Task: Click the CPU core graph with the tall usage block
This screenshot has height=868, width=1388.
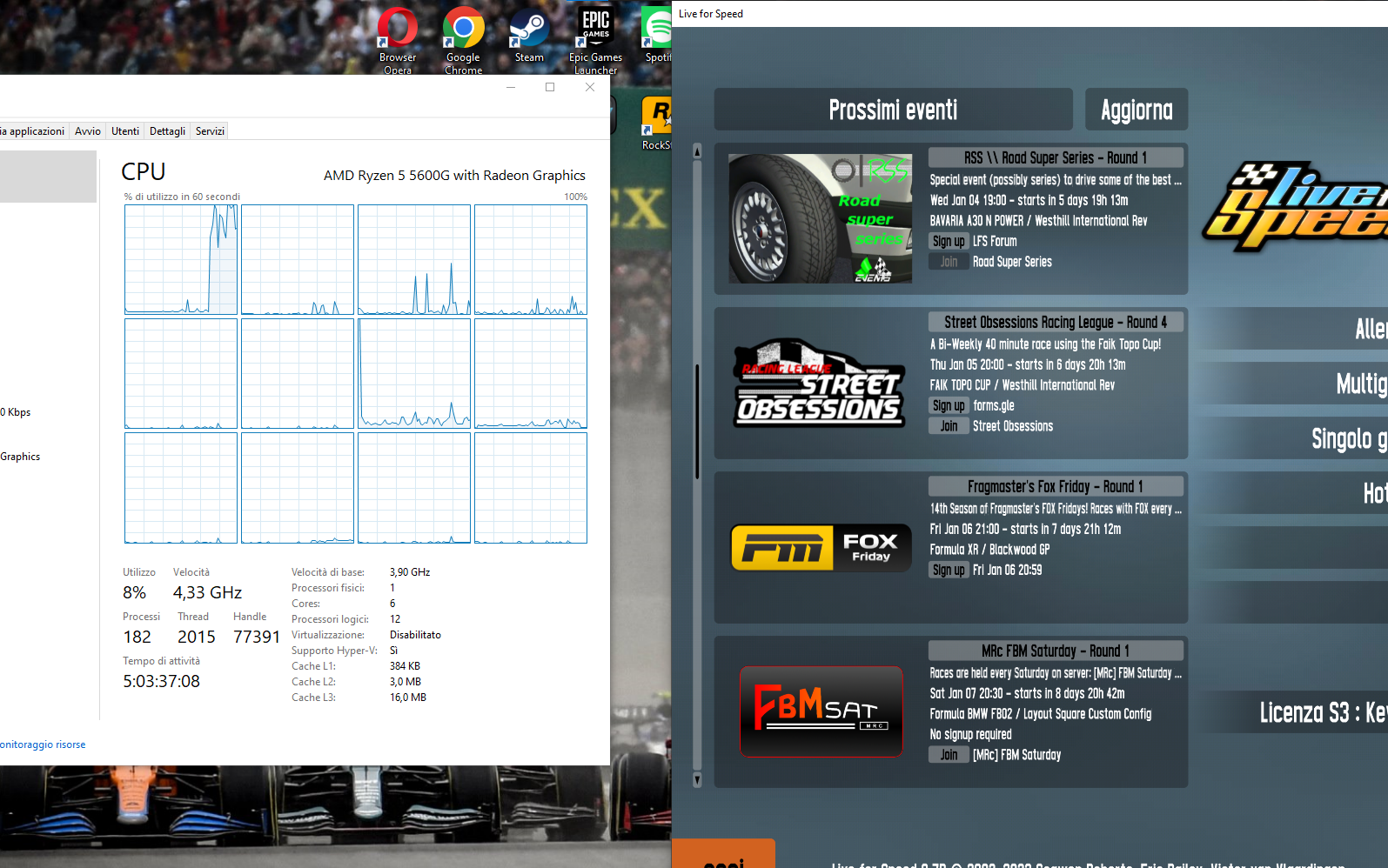Action: 181,259
